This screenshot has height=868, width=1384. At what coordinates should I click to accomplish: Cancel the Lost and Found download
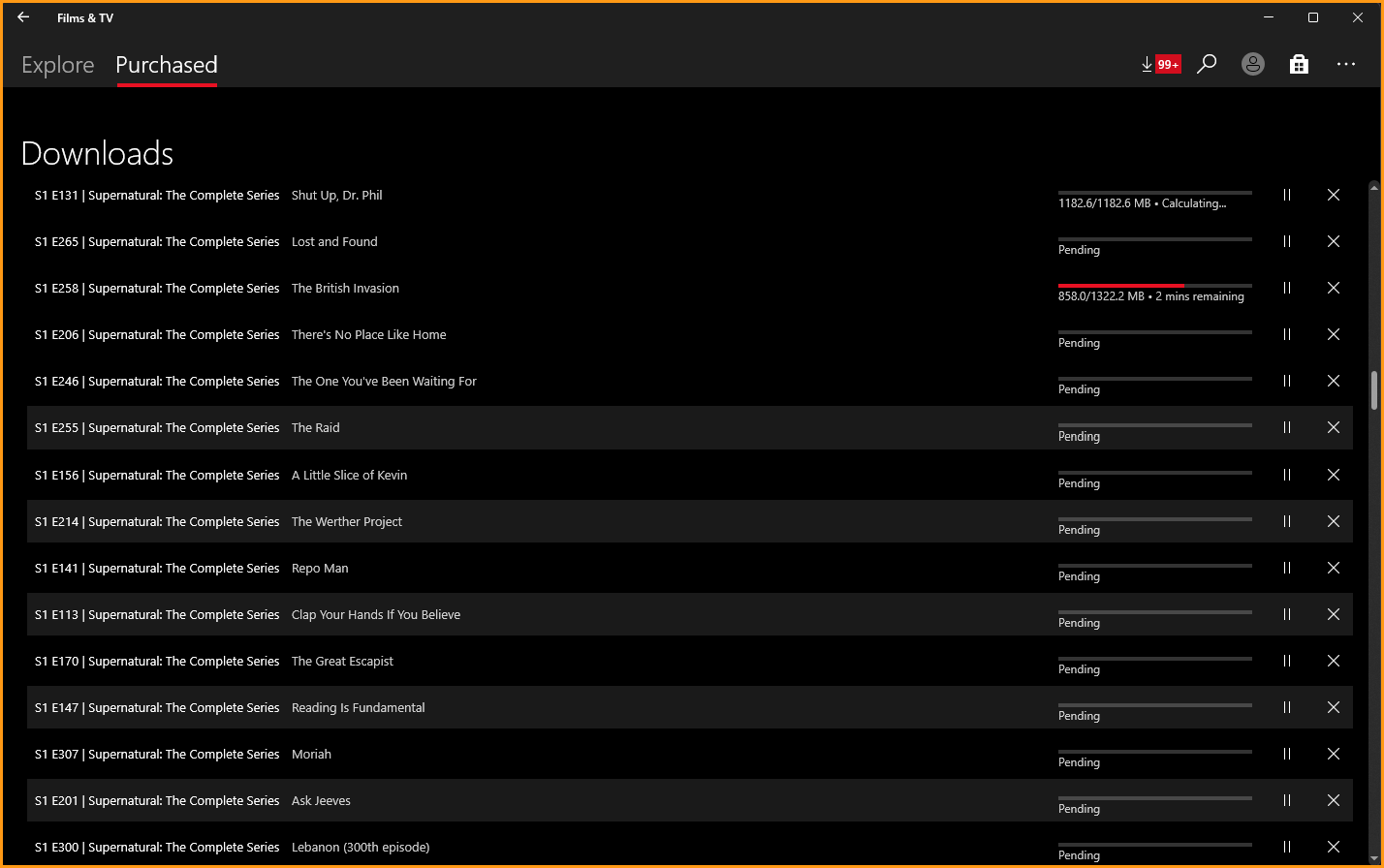click(1334, 241)
